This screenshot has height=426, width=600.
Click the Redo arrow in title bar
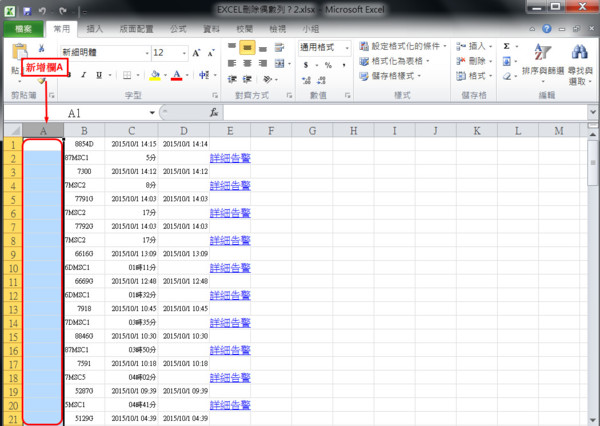63,11
